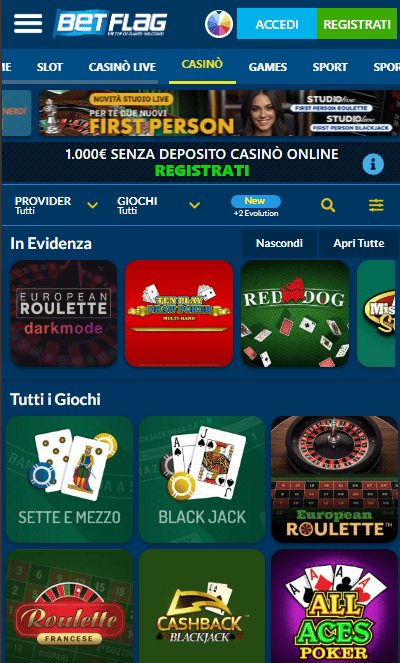Click the info icon on bonus banner

coord(373,164)
